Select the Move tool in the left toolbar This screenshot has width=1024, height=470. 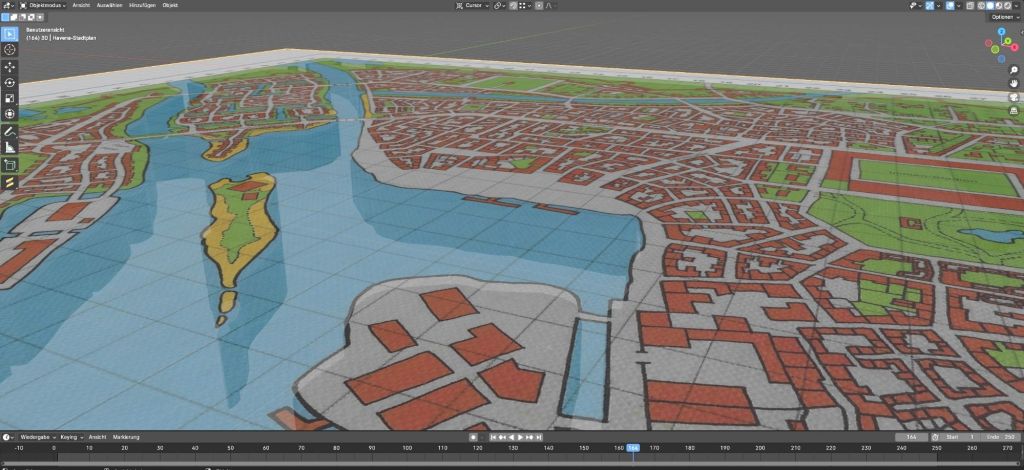[x=10, y=66]
